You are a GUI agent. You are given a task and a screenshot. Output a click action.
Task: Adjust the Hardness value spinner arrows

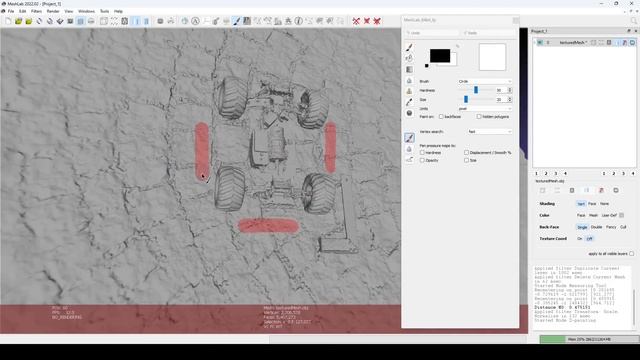point(510,90)
